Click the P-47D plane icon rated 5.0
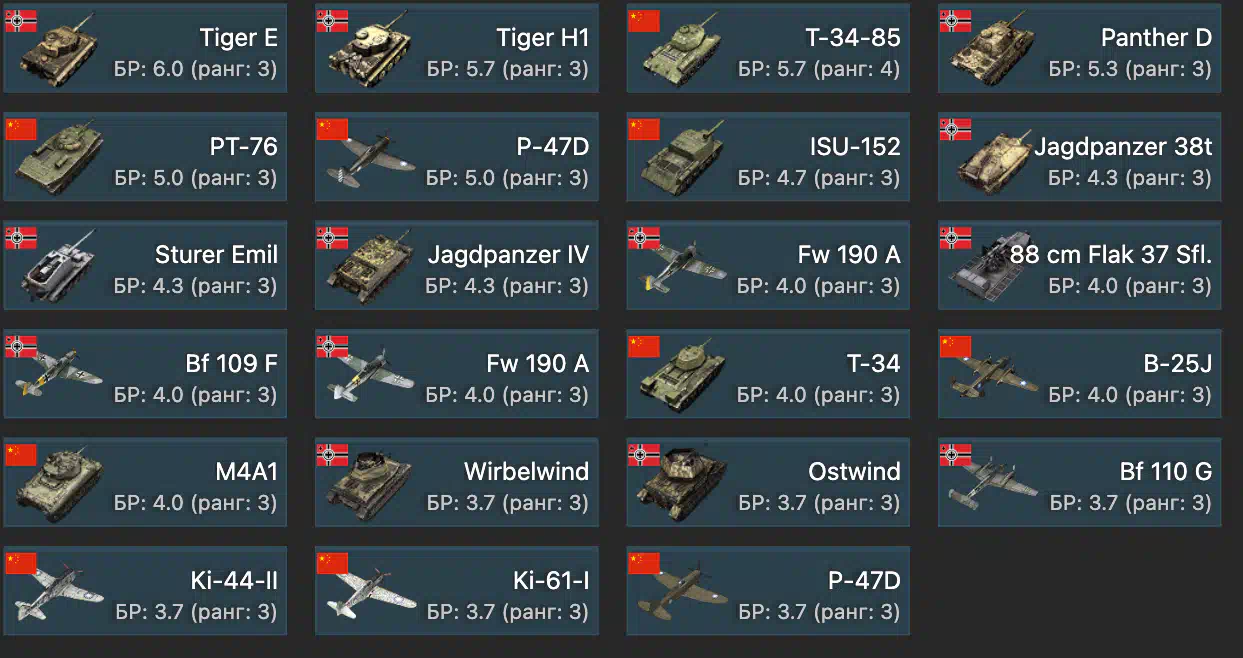 click(x=368, y=160)
